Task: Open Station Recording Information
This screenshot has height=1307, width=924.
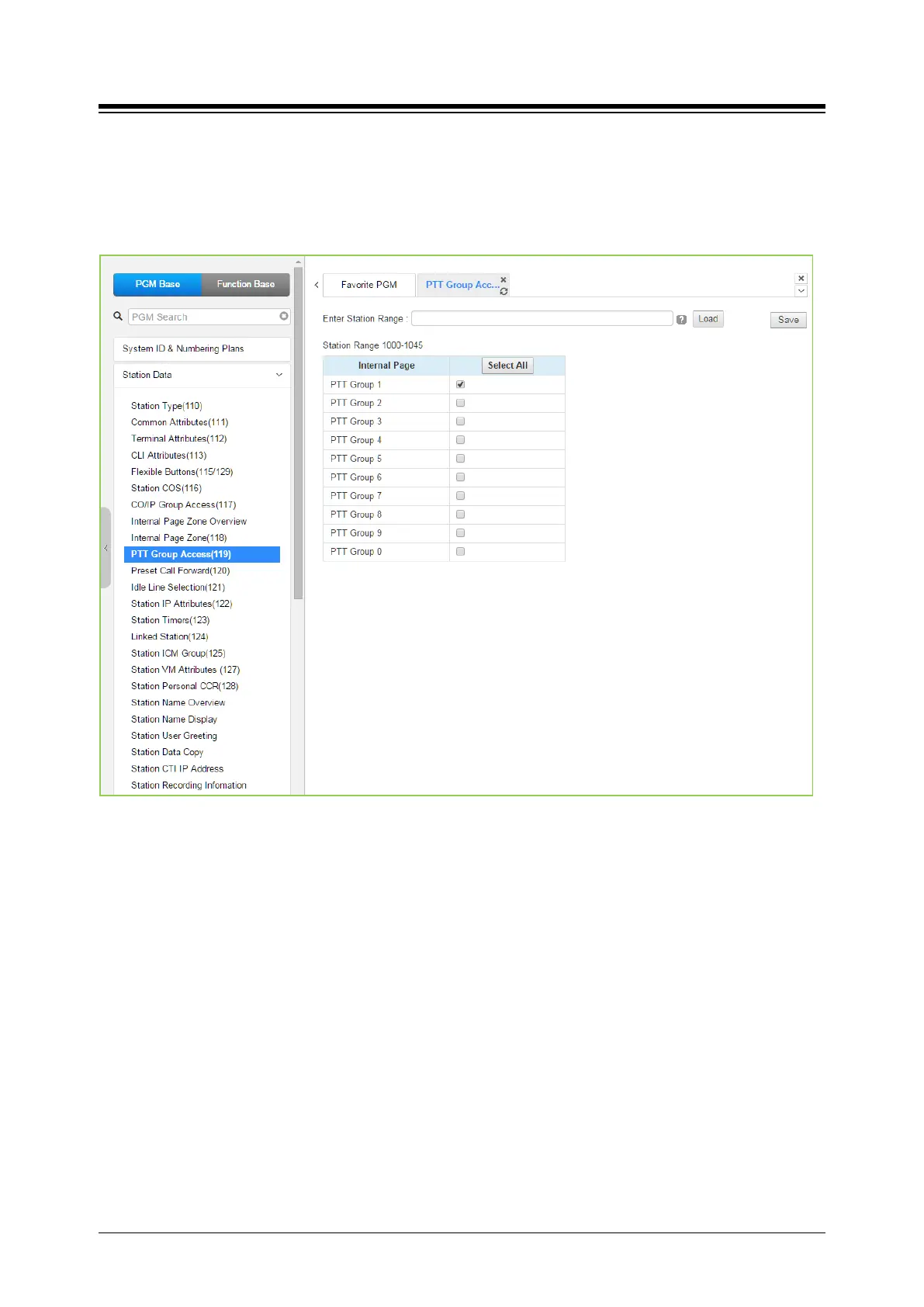Action: click(x=189, y=785)
